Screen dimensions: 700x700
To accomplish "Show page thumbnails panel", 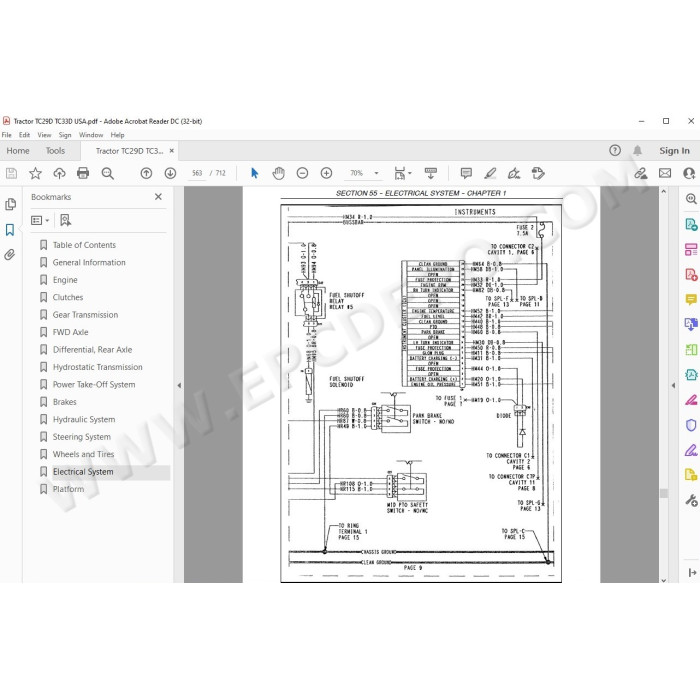I will (10, 204).
